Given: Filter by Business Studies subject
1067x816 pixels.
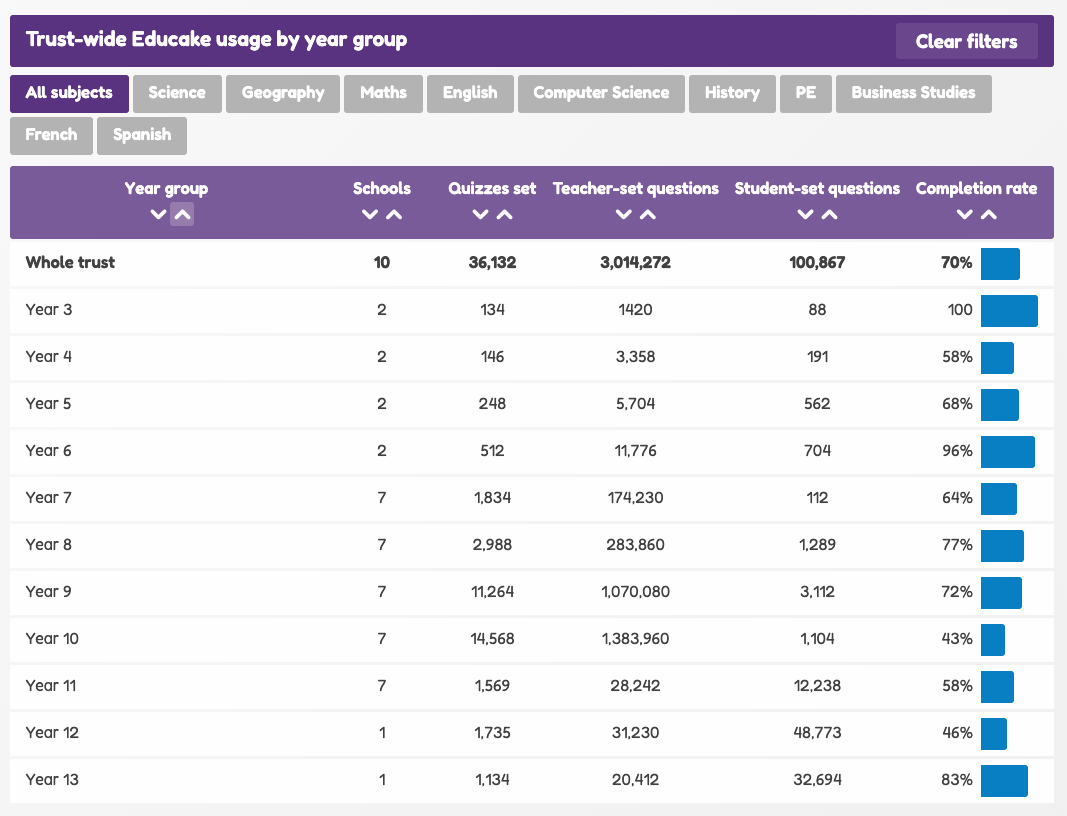Looking at the screenshot, I should pos(913,93).
